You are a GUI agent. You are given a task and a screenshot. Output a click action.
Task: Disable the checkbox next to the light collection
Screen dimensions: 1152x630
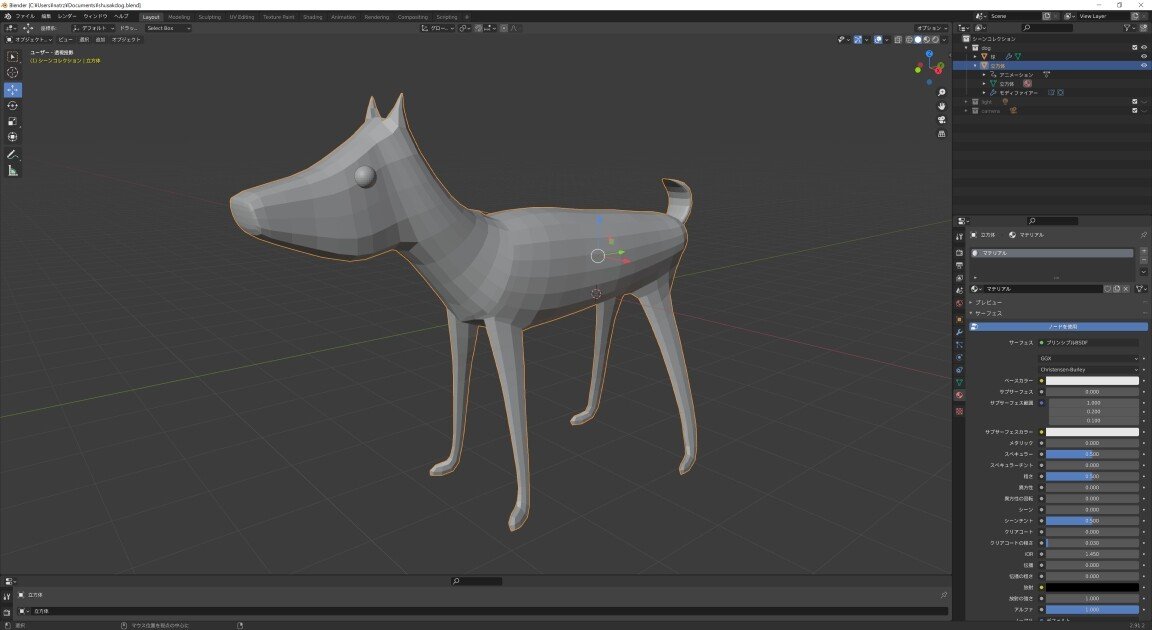[x=1134, y=101]
